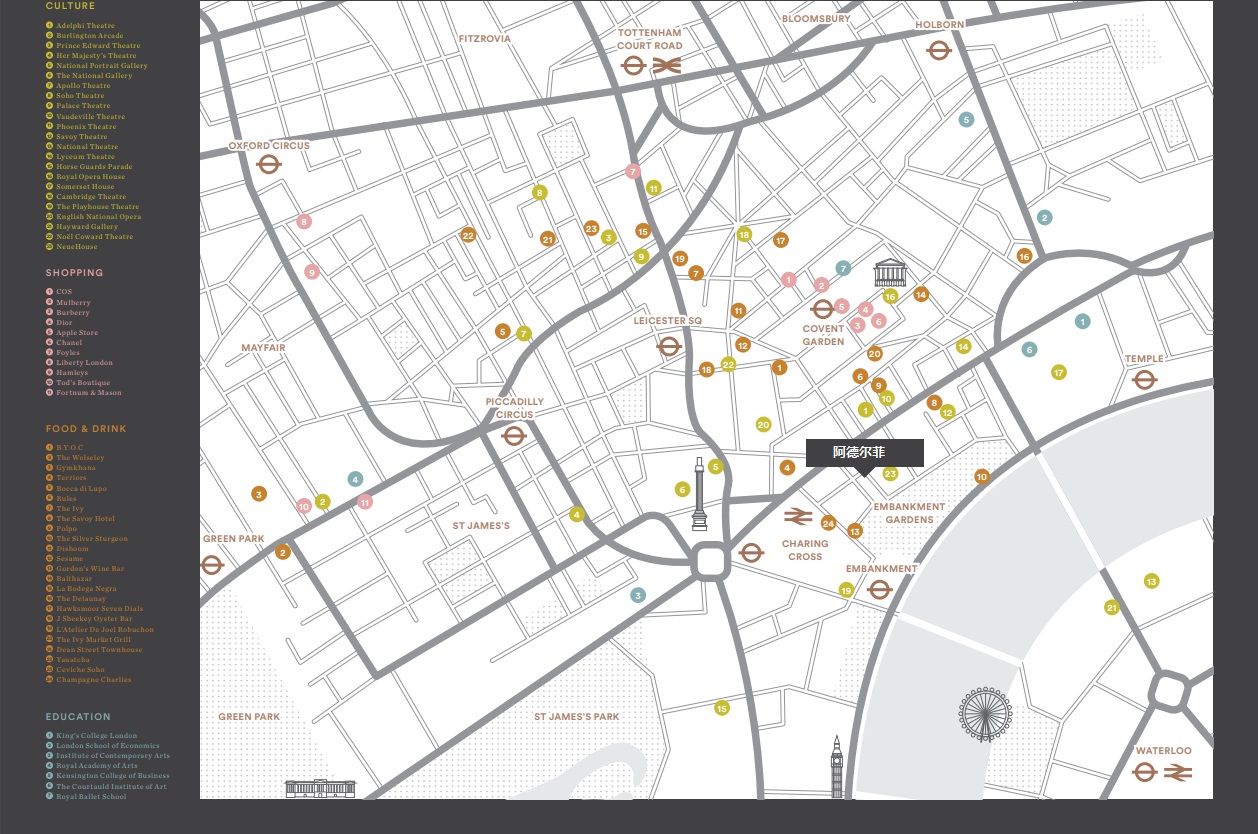1258x834 pixels.
Task: Click the columned building icon near Covent Garden
Action: coord(889,273)
